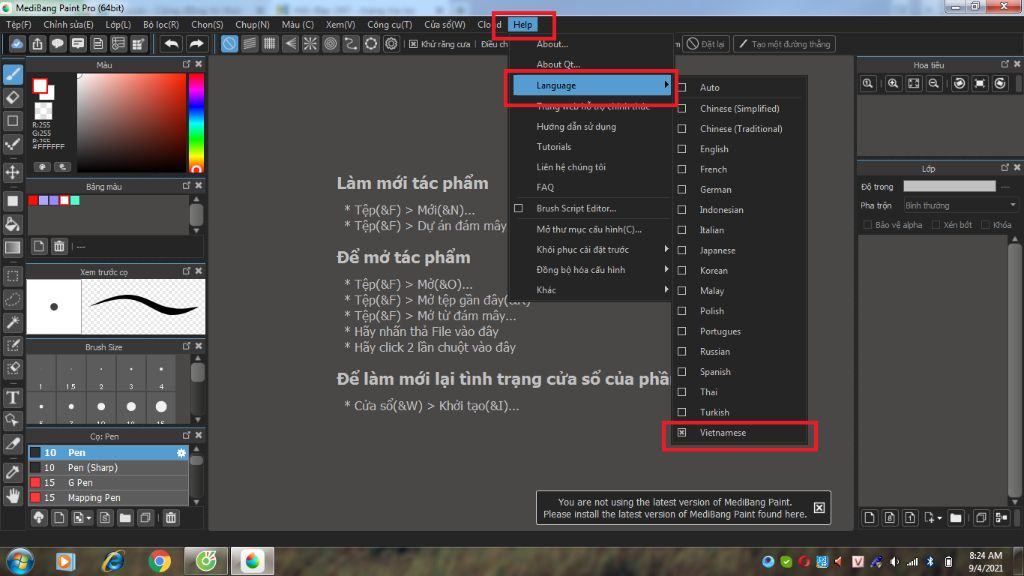Select the Bucket fill tool

12,224
